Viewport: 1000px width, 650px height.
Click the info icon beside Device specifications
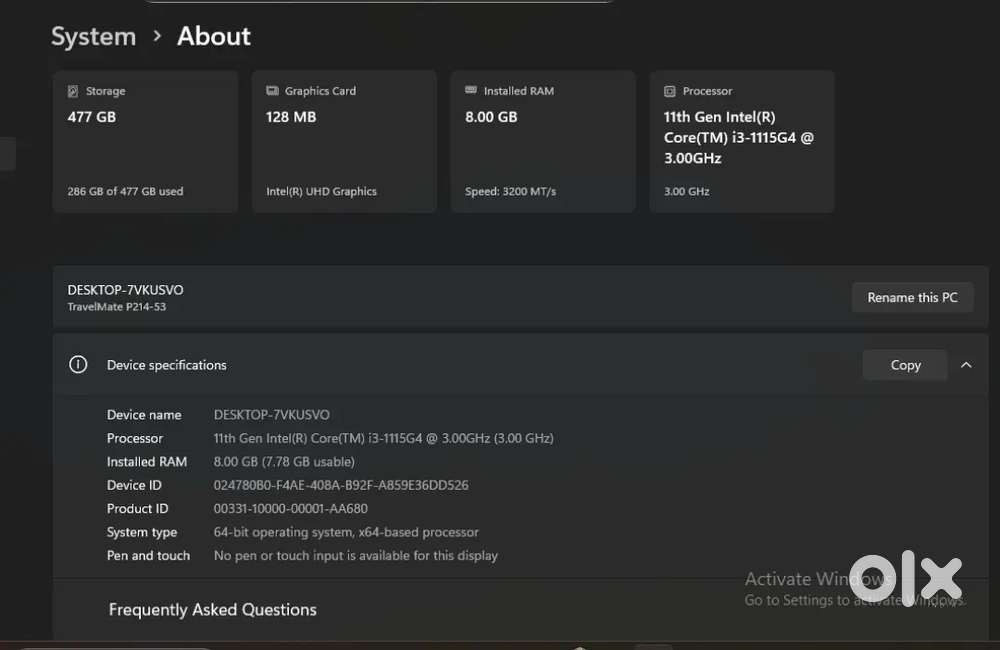[x=78, y=365]
